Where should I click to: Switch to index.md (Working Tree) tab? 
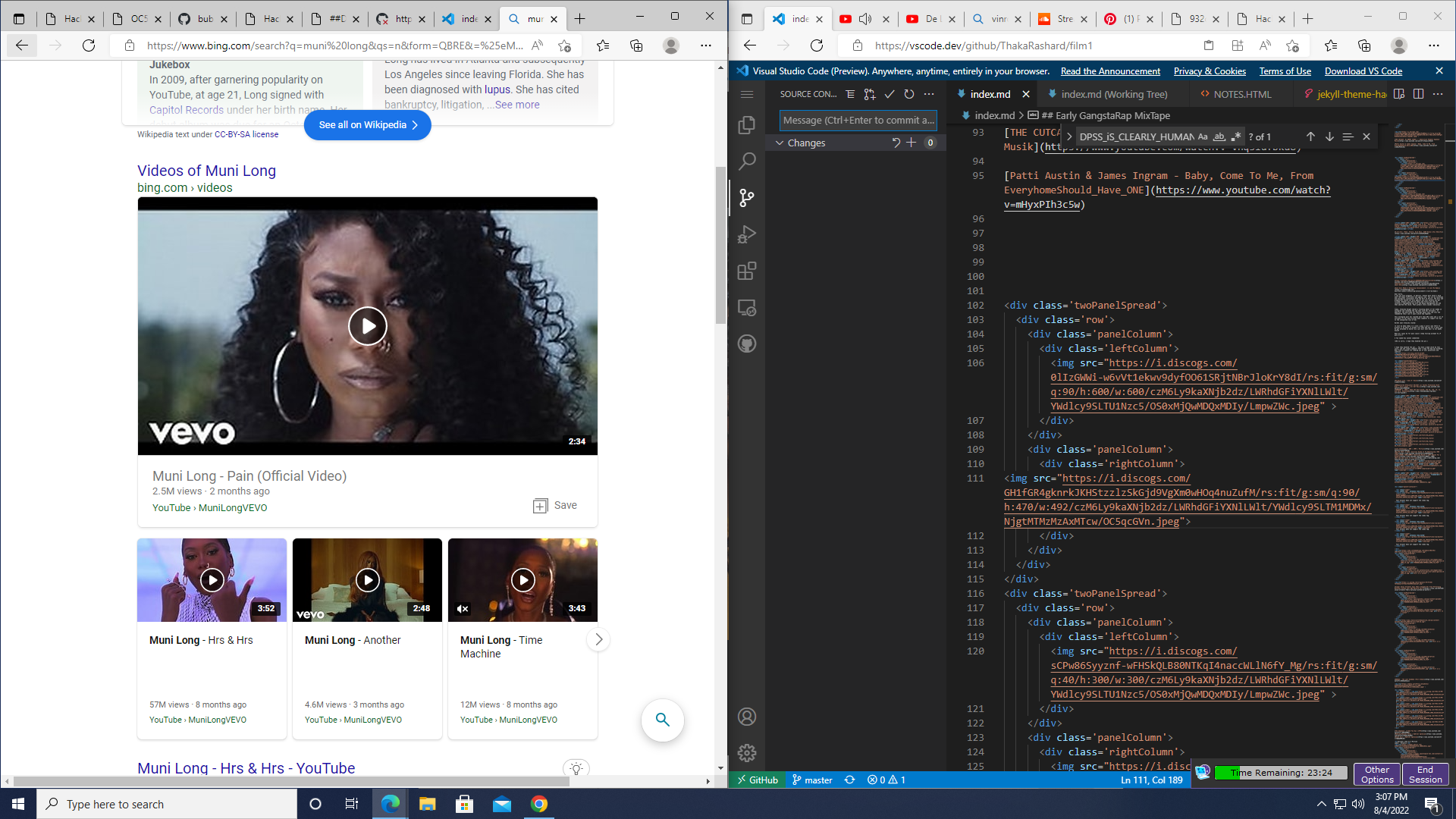1113,94
